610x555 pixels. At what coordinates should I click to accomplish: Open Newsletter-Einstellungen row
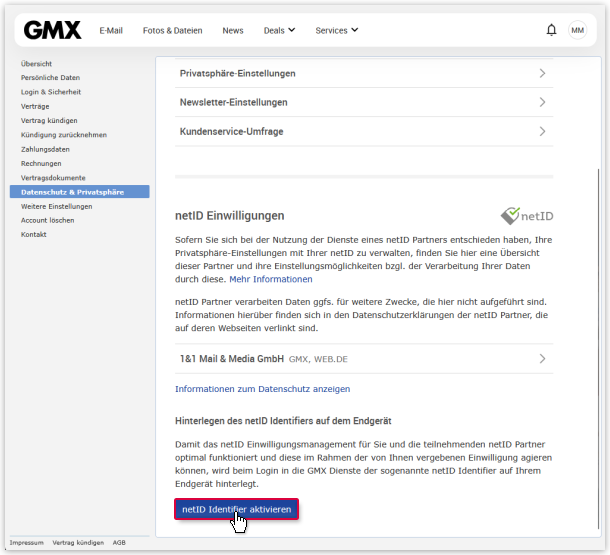click(x=363, y=102)
